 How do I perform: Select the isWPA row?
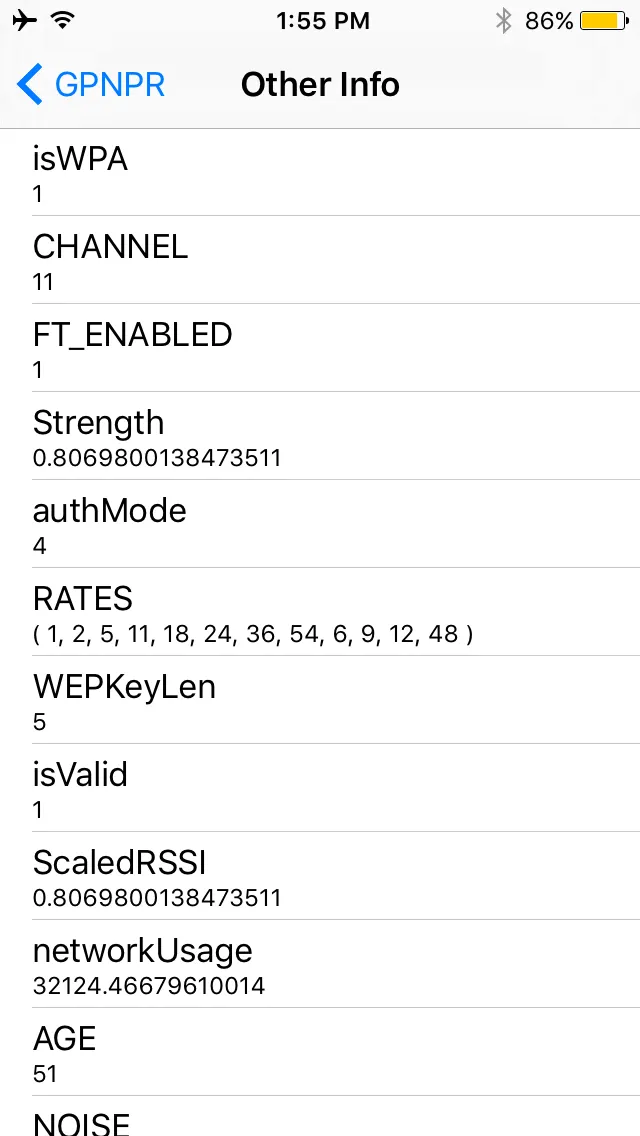(x=320, y=172)
